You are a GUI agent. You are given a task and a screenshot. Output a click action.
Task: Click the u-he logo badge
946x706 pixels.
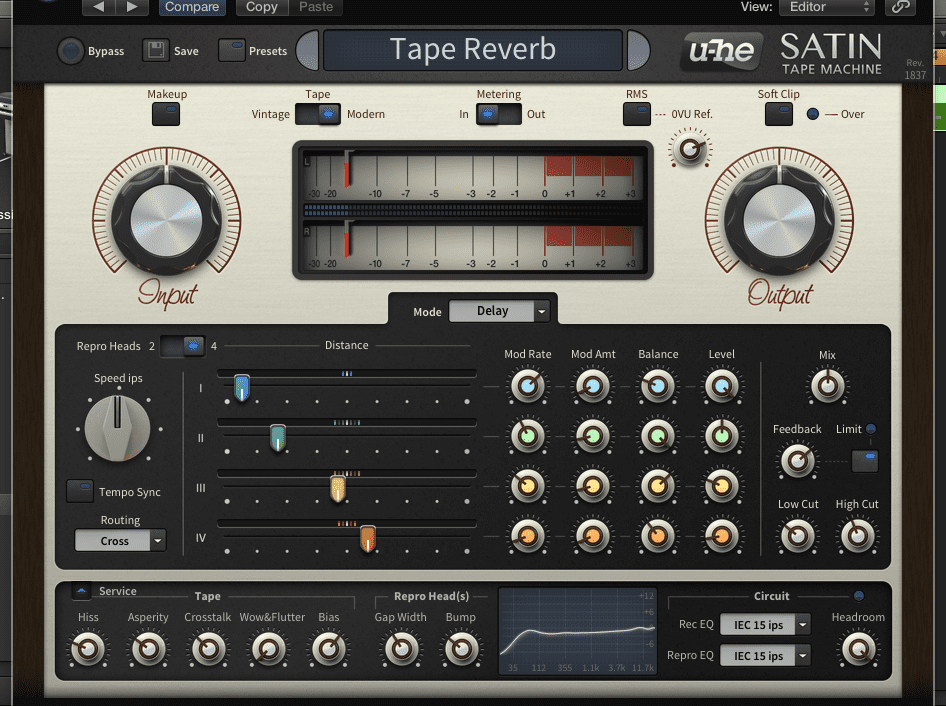click(x=722, y=51)
